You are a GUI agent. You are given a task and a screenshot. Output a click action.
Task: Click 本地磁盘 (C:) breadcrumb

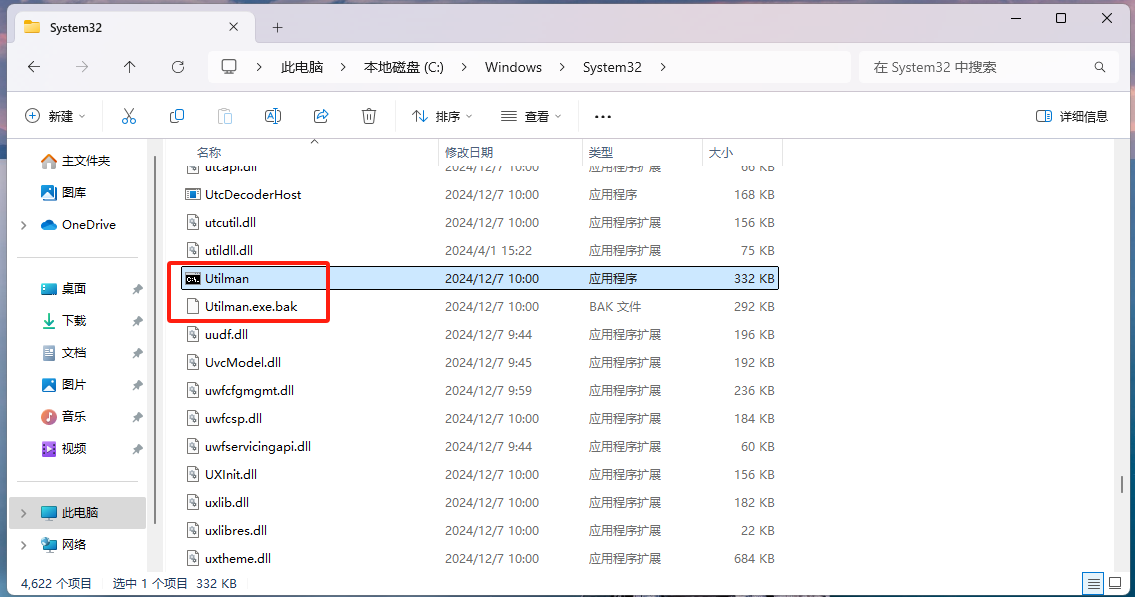click(403, 67)
